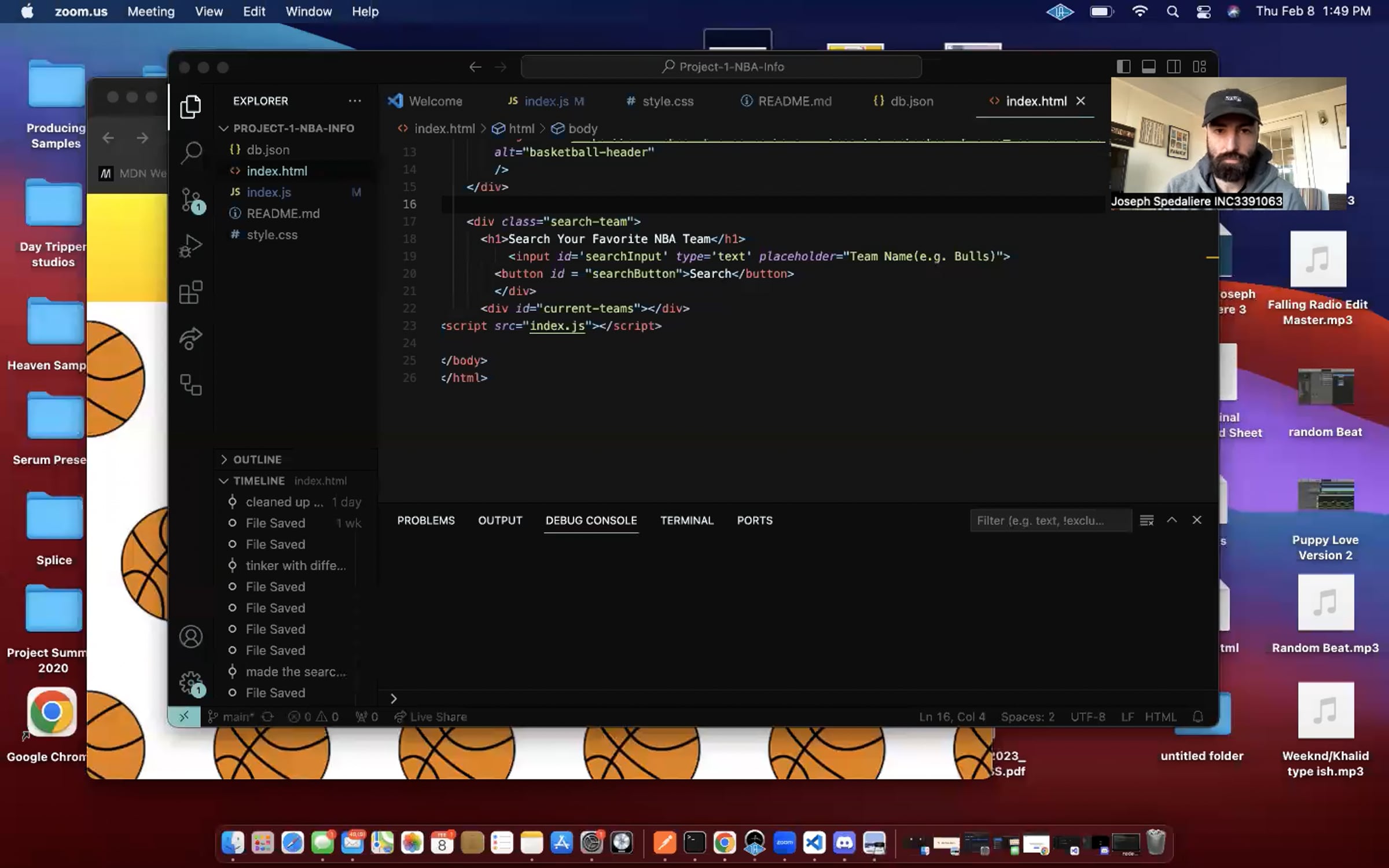Open the Search view in activity bar

[x=190, y=153]
